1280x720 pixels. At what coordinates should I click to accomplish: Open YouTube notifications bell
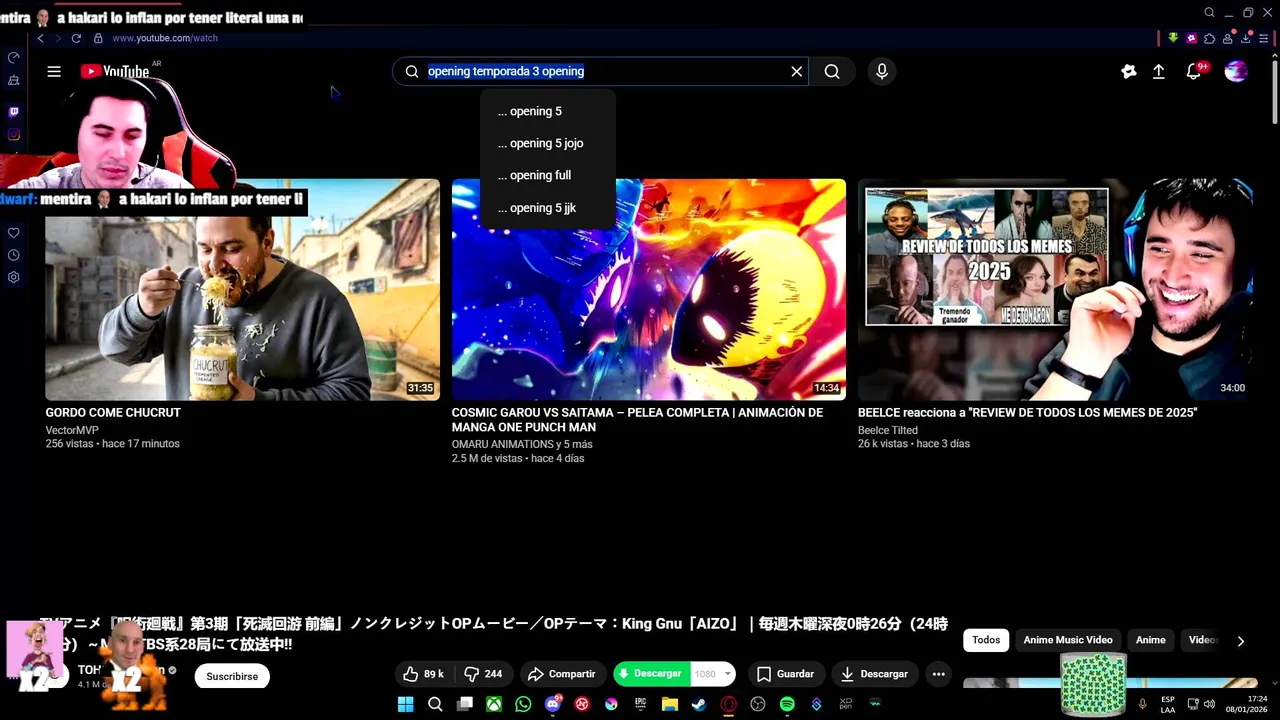1193,71
